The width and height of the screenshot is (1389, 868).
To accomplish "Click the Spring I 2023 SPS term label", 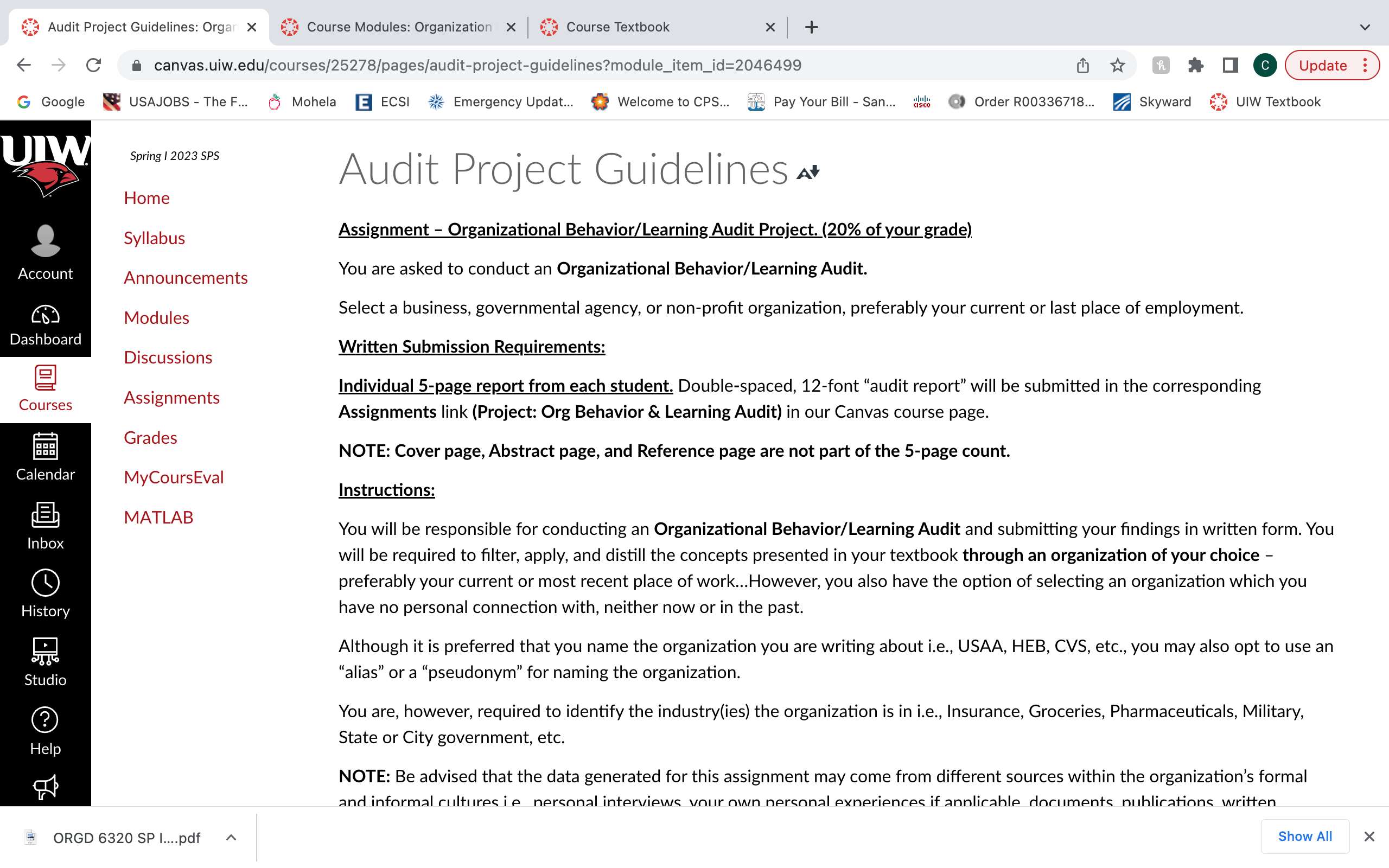I will pos(175,156).
